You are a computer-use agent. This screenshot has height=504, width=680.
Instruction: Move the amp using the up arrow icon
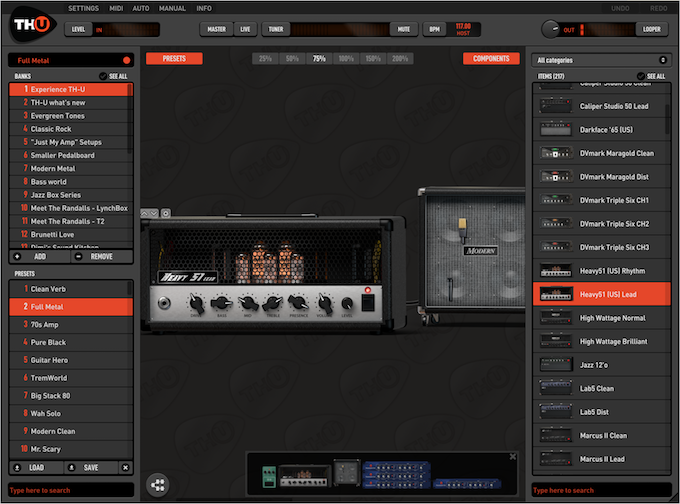pyautogui.click(x=145, y=213)
